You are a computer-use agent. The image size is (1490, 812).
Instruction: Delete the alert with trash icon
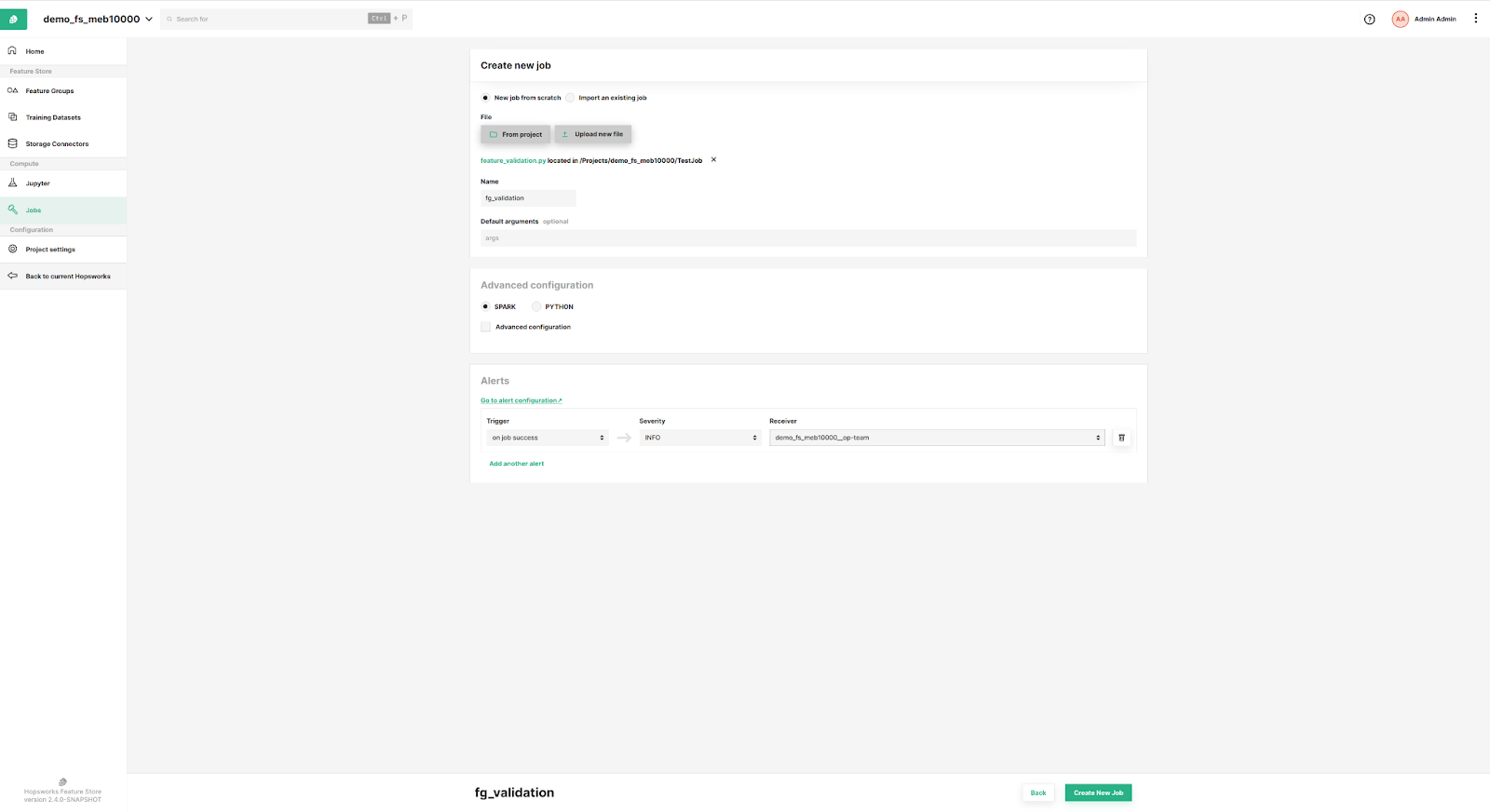[x=1121, y=438]
